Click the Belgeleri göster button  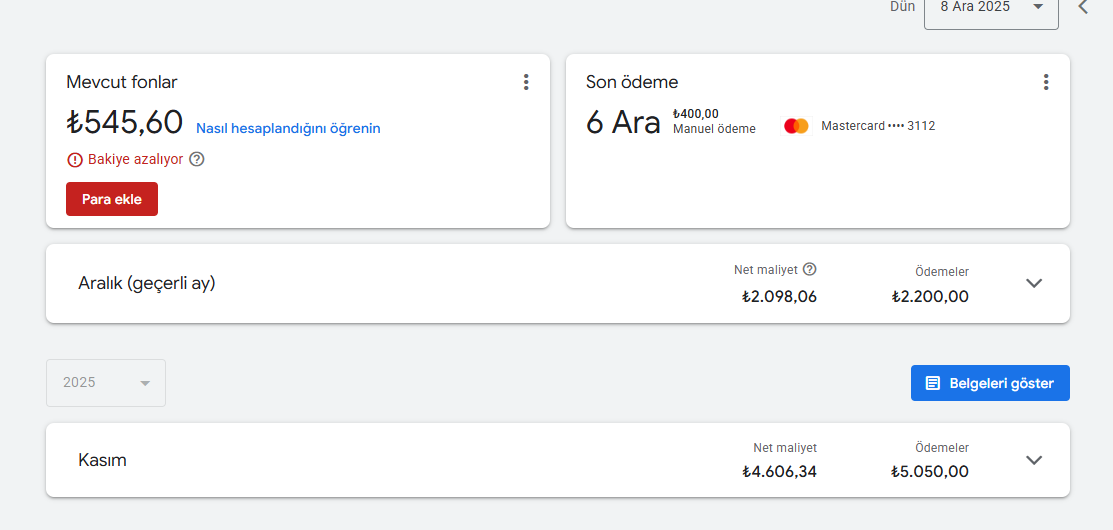[990, 383]
